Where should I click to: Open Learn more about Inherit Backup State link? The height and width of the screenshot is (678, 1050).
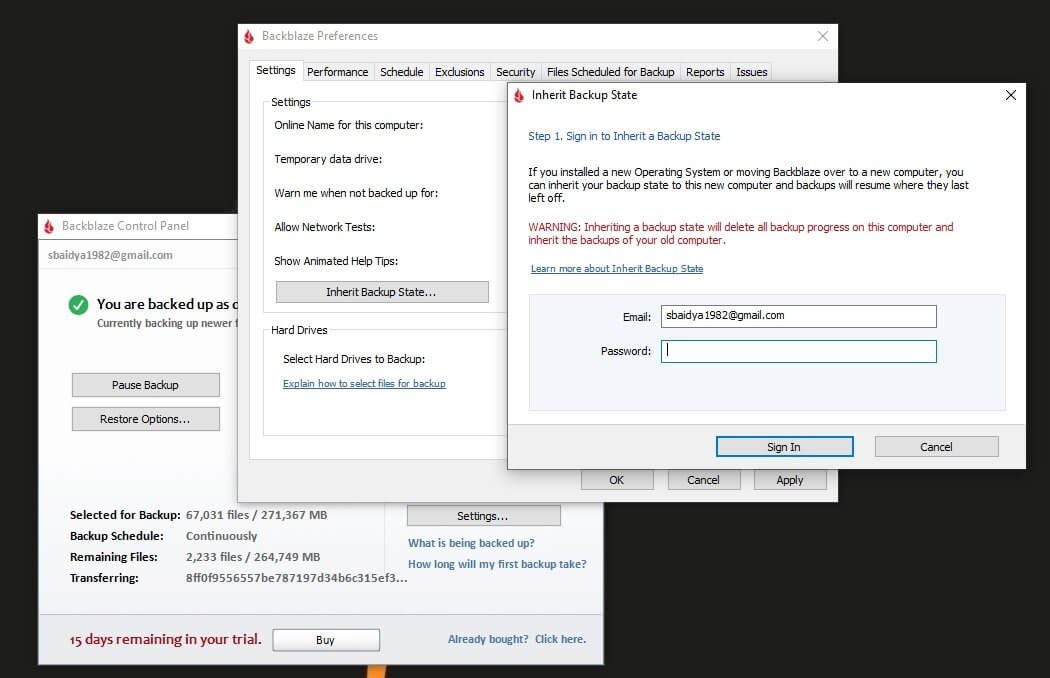pos(617,269)
